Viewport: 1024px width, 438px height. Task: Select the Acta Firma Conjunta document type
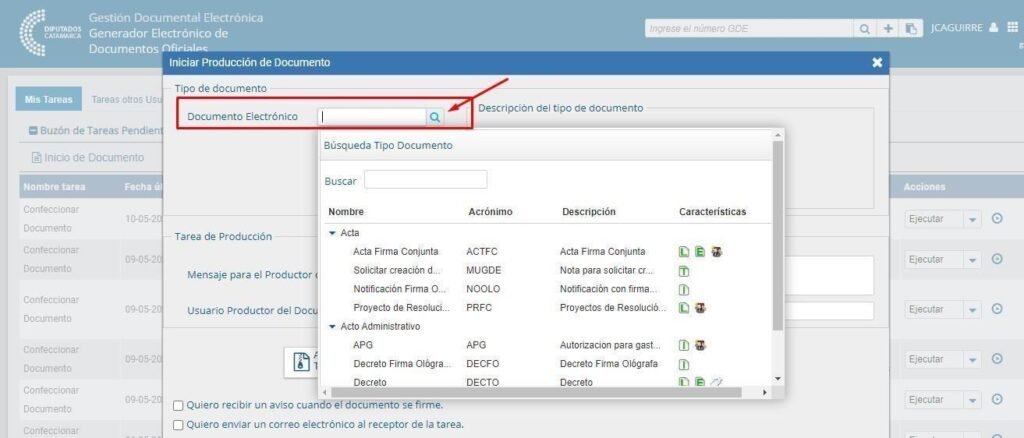pos(396,251)
